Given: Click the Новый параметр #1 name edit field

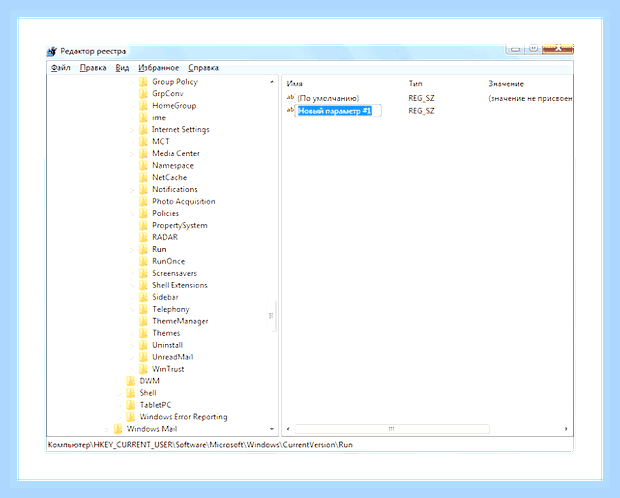Looking at the screenshot, I should click(x=338, y=111).
